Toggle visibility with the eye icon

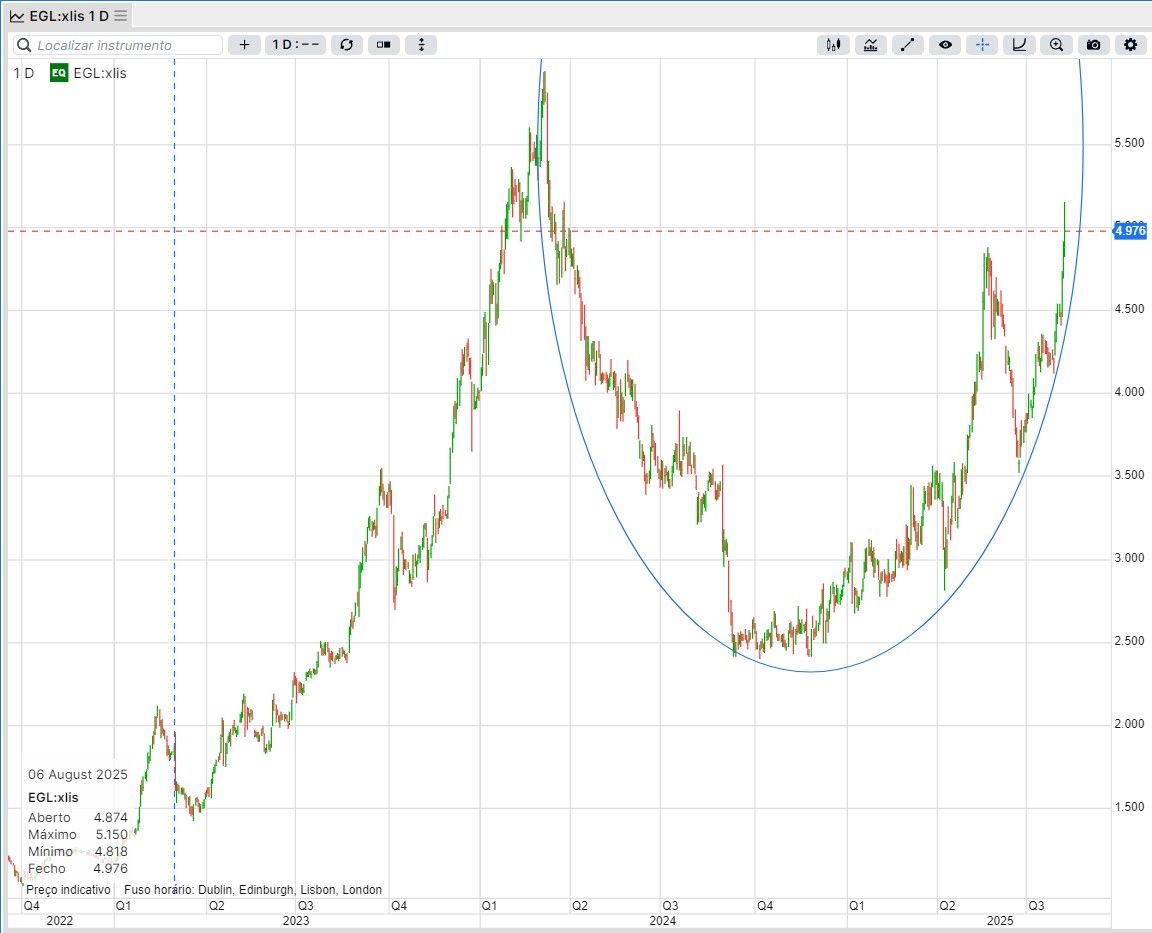tap(945, 45)
